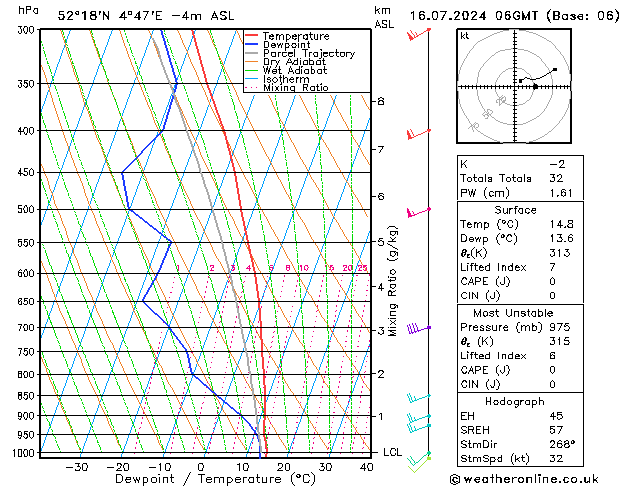Select the Dry Adiabat legend entry

tap(293, 62)
